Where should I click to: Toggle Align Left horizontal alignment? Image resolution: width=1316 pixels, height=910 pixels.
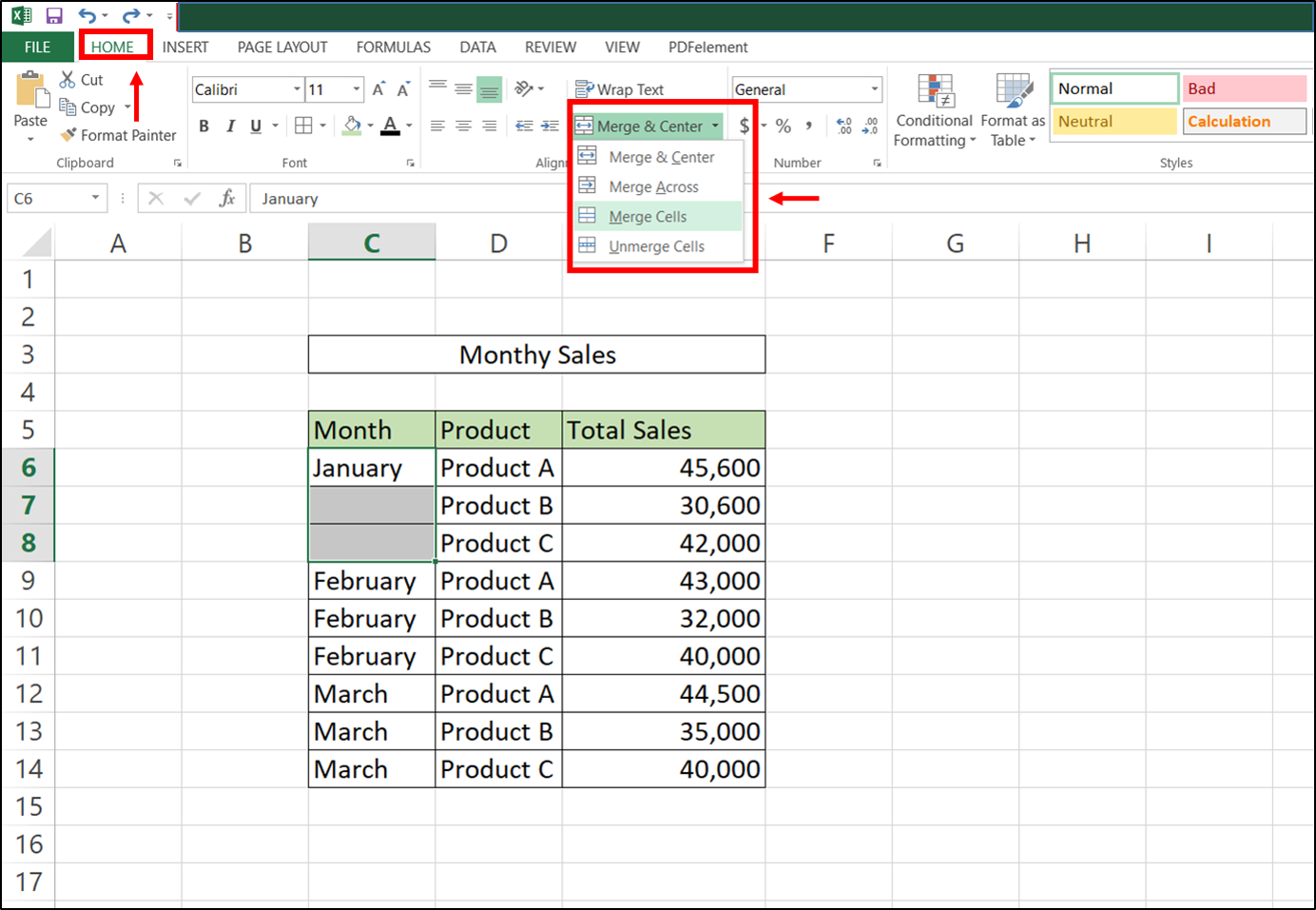click(x=437, y=126)
